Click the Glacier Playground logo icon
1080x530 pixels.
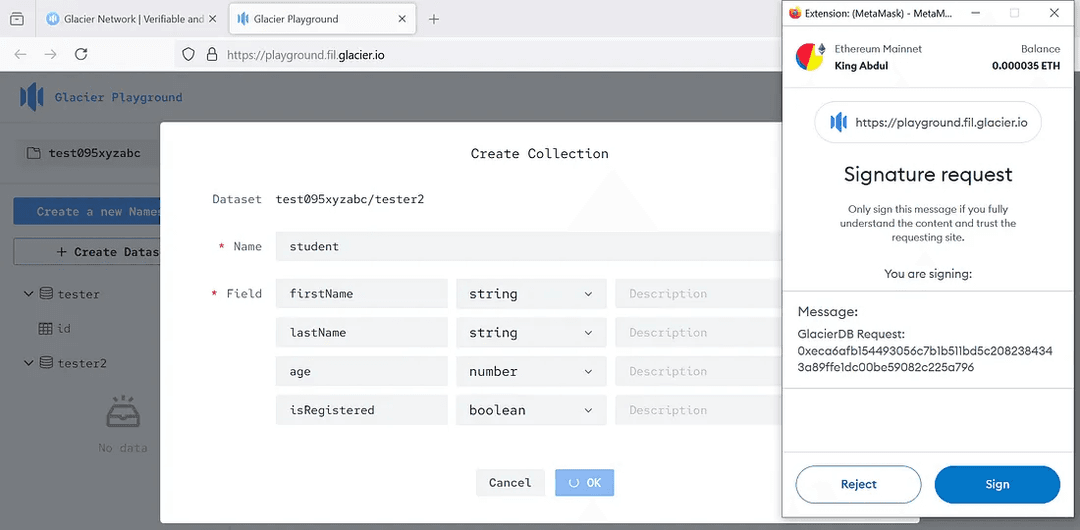[32, 97]
